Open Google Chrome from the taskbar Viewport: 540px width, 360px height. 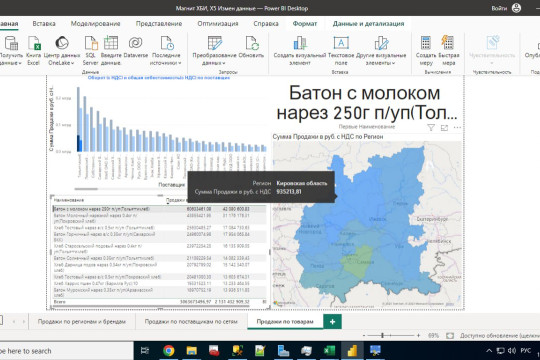(168, 351)
